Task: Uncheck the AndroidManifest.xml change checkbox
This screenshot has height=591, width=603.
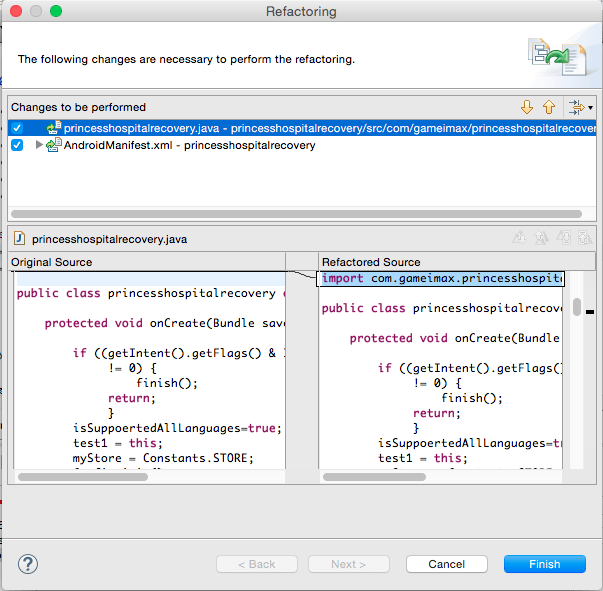Action: pos(17,145)
